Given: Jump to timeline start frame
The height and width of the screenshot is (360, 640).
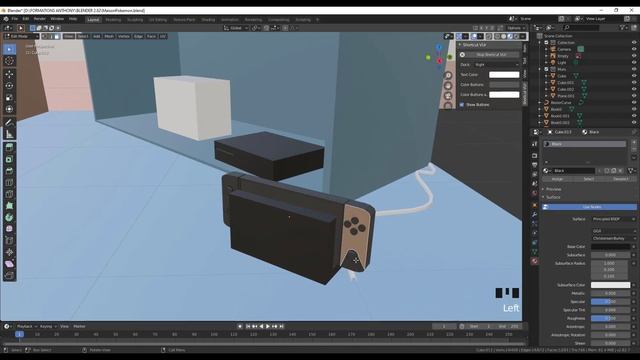Looking at the screenshot, I should (x=248, y=327).
